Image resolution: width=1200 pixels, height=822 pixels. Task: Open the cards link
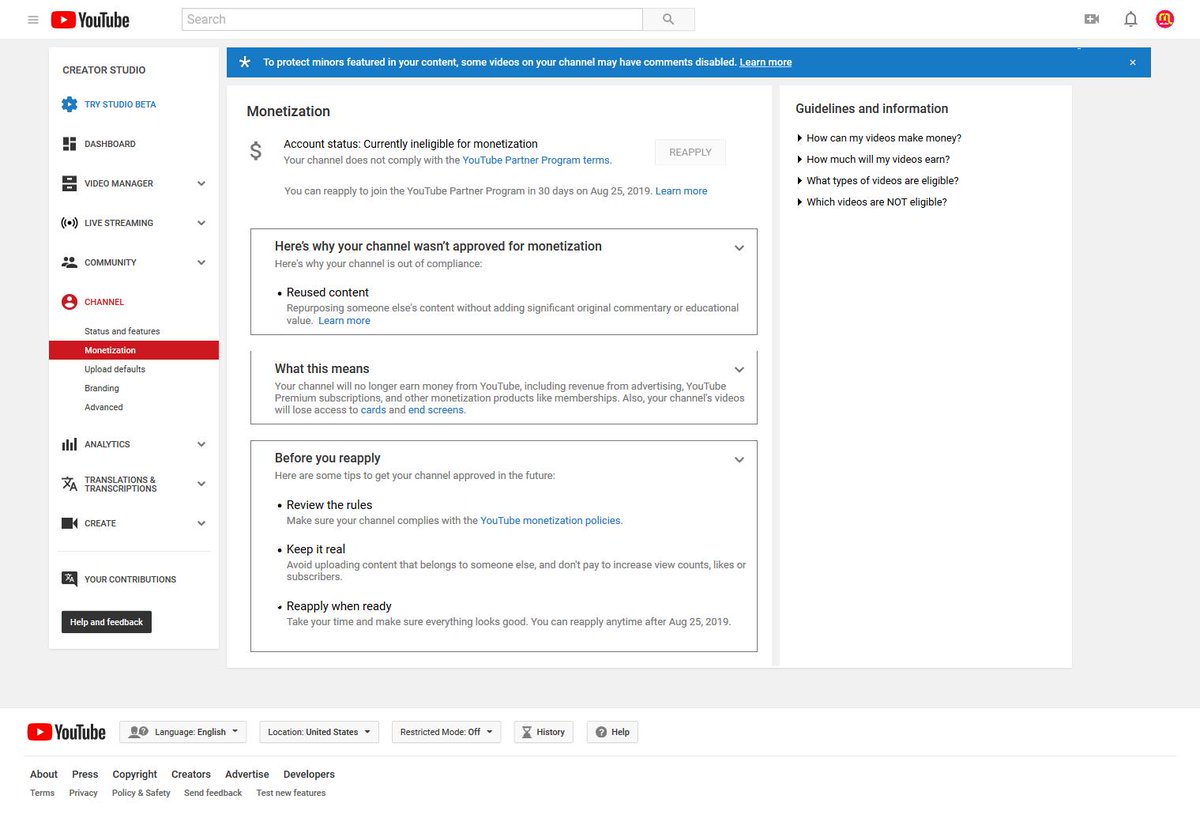pos(373,410)
